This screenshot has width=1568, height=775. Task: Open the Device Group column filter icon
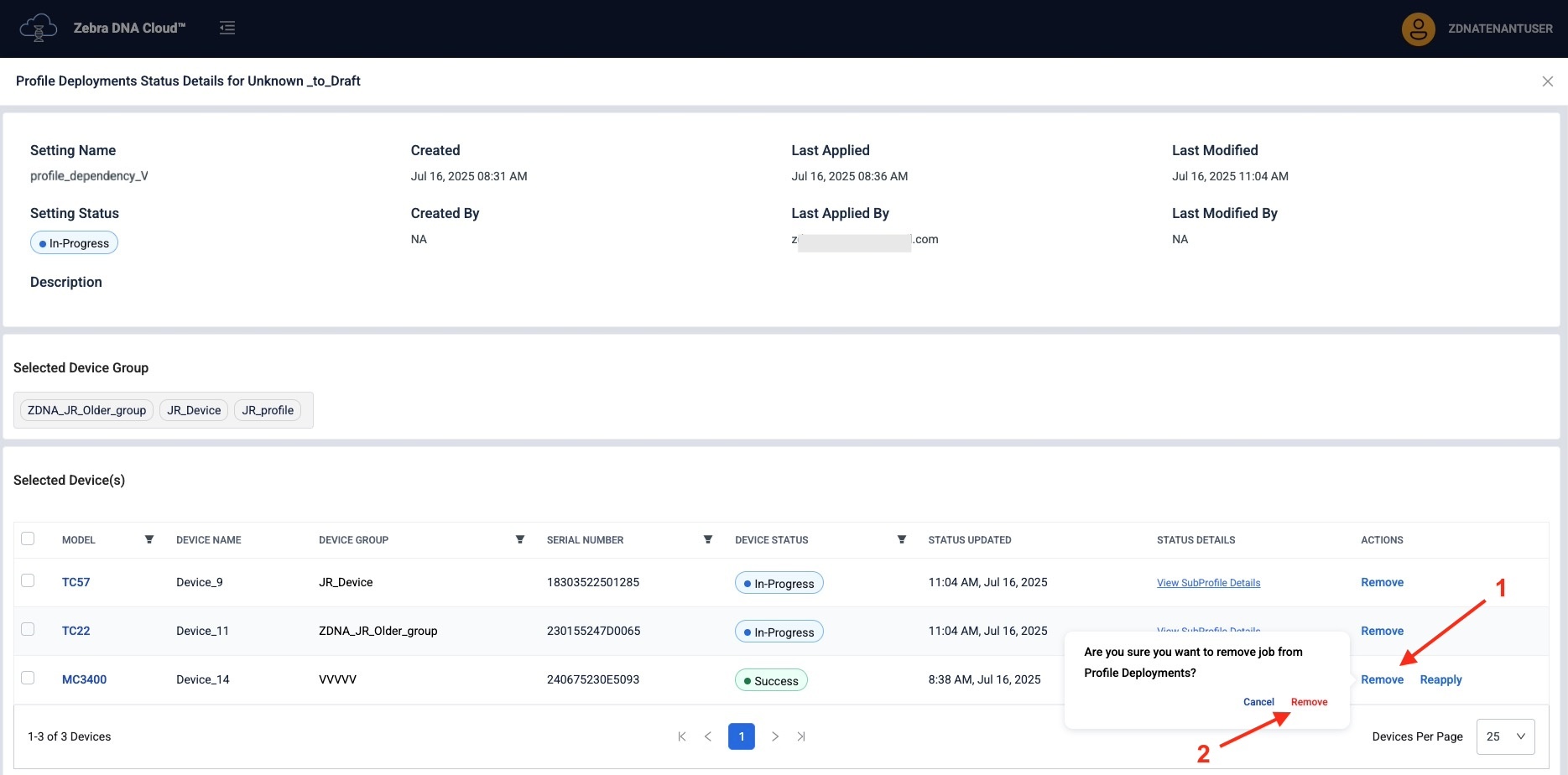click(x=520, y=539)
